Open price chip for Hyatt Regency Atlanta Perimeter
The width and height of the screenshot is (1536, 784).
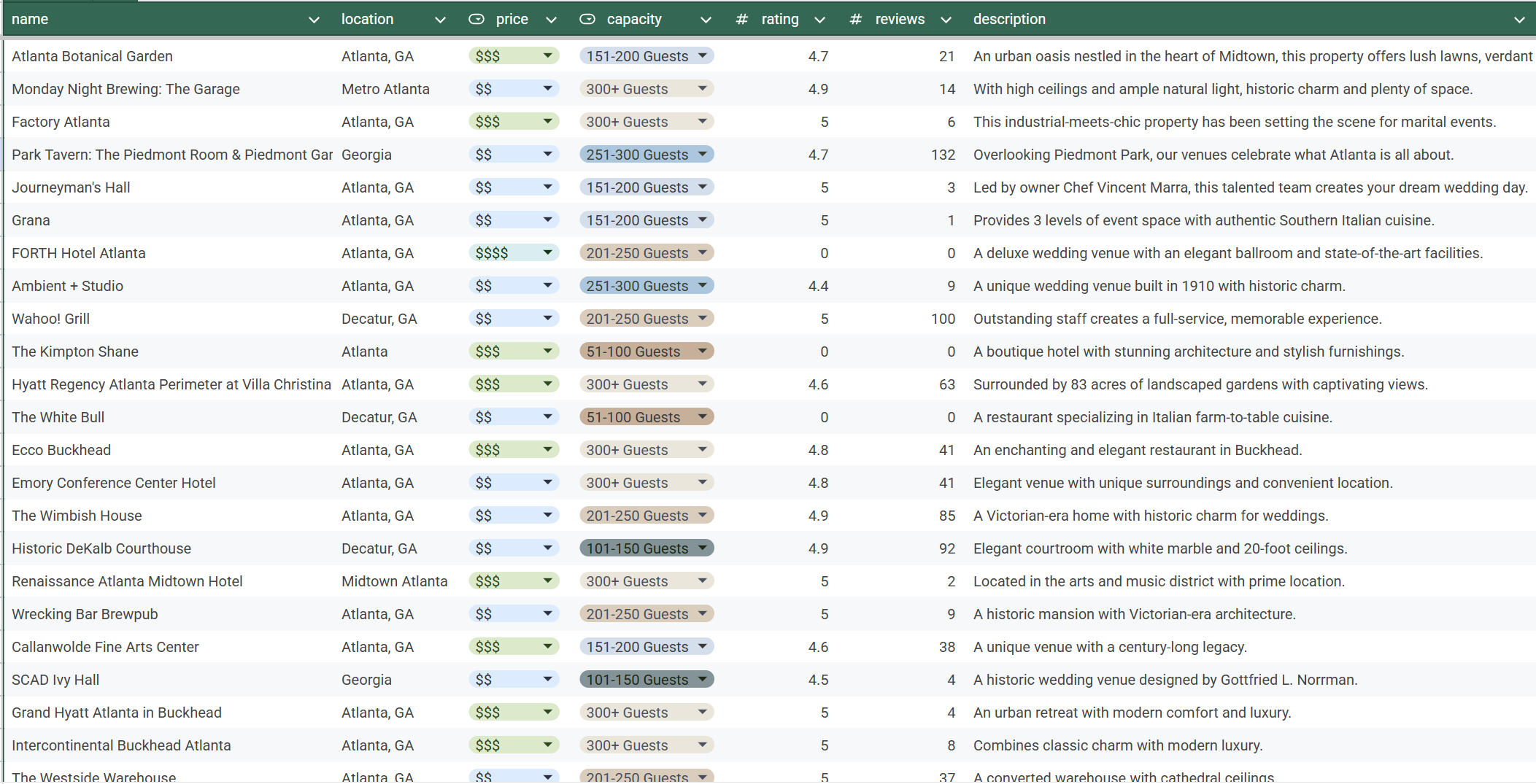click(x=514, y=384)
